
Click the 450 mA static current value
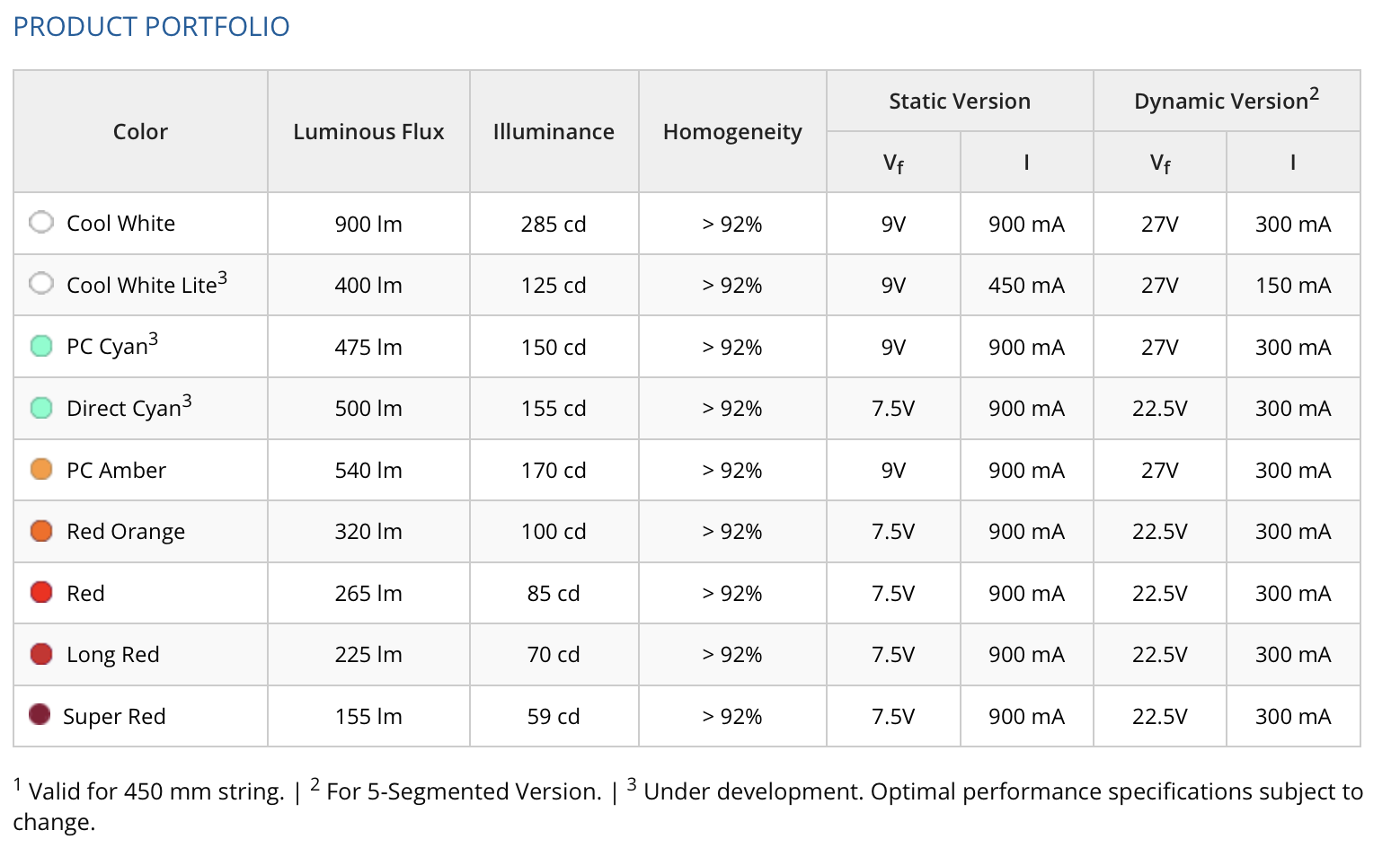pyautogui.click(x=1026, y=285)
